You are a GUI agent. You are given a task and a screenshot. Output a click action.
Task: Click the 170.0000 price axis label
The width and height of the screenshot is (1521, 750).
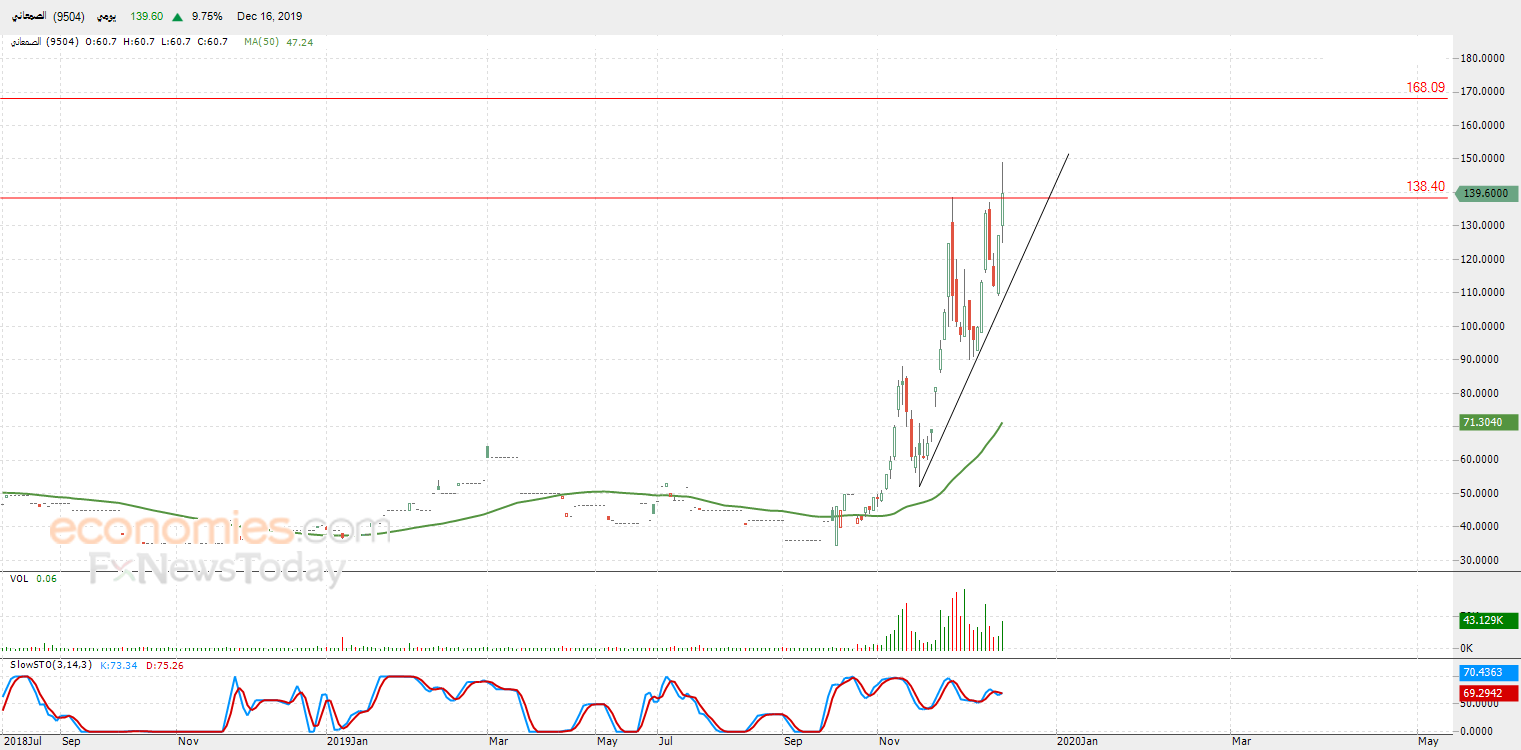(1484, 92)
